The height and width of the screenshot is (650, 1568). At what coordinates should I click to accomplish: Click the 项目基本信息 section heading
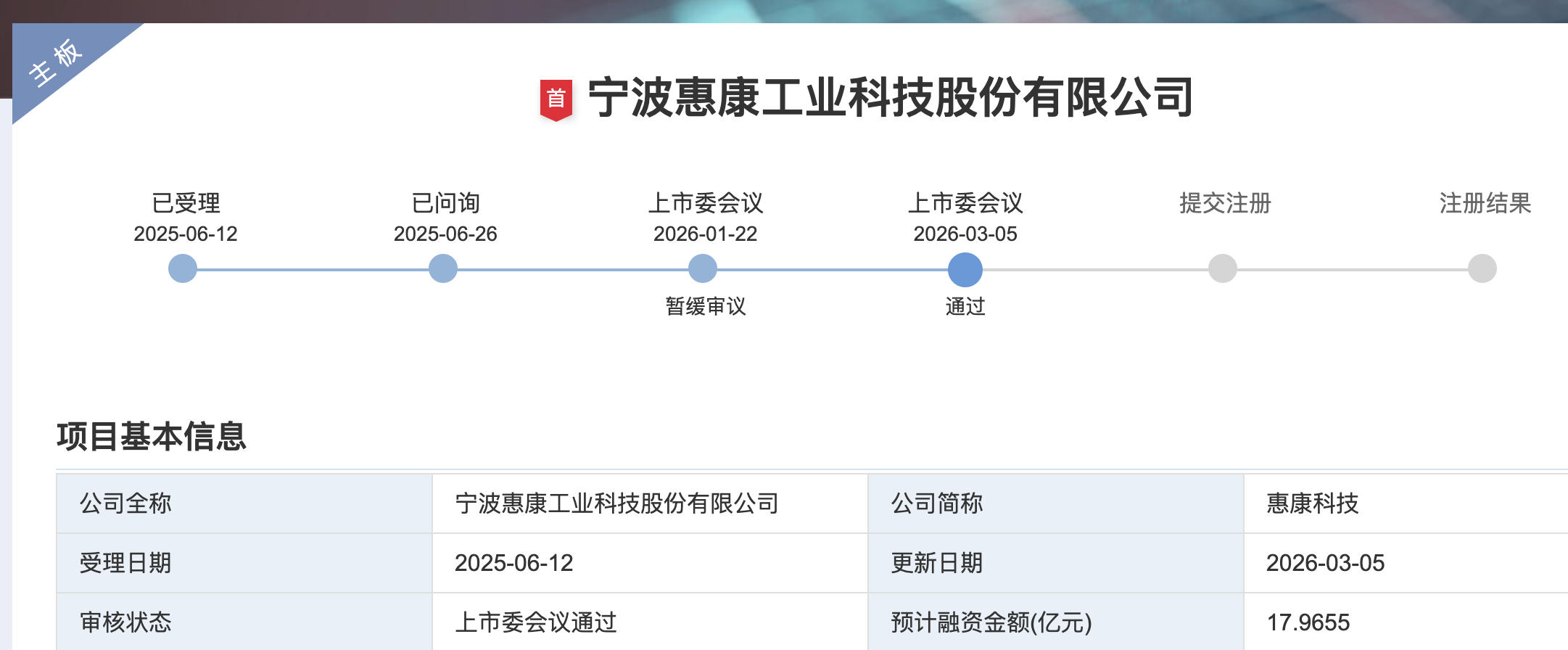coord(152,437)
